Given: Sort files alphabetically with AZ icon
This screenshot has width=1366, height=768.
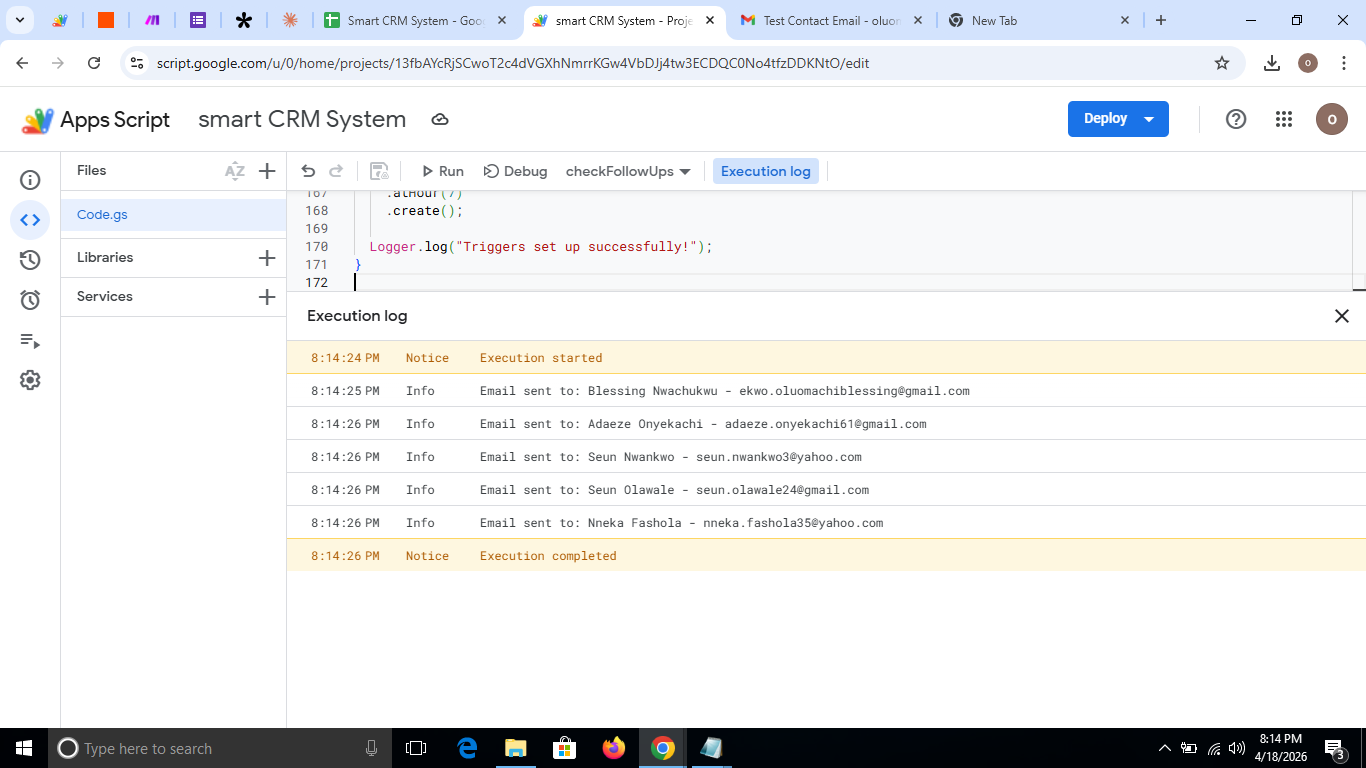Looking at the screenshot, I should point(235,171).
